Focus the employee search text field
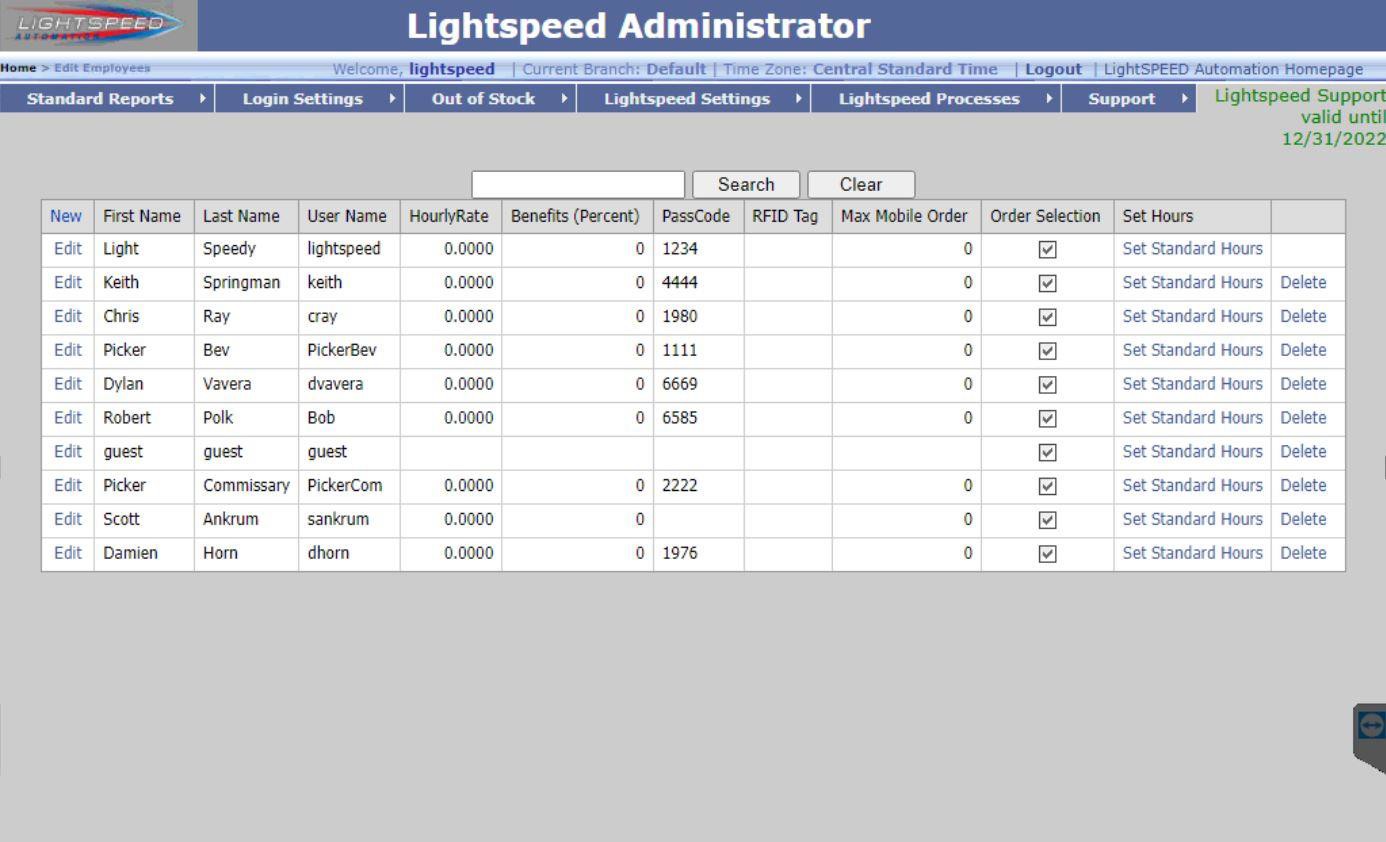The image size is (1386, 842). 578,185
